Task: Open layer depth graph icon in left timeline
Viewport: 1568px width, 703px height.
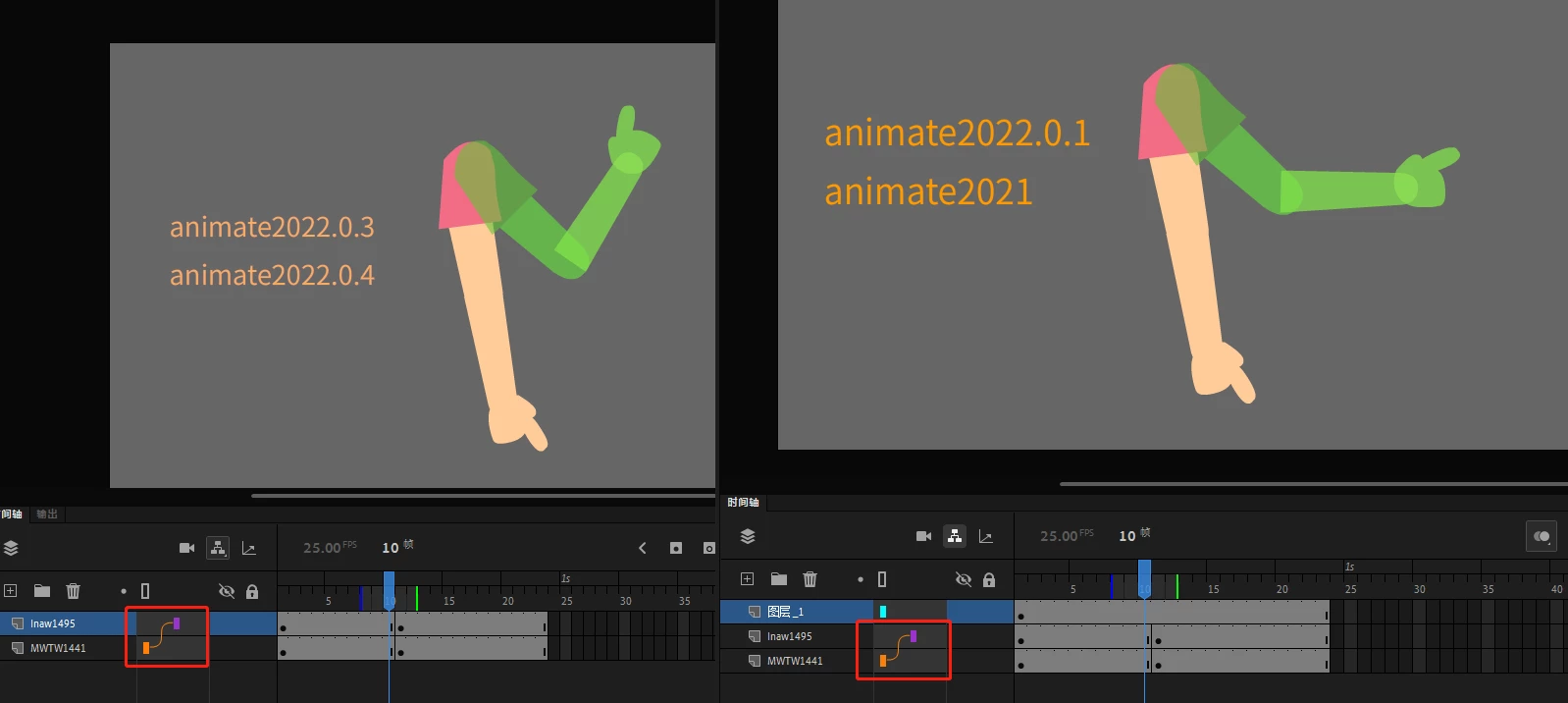Action: tap(249, 548)
